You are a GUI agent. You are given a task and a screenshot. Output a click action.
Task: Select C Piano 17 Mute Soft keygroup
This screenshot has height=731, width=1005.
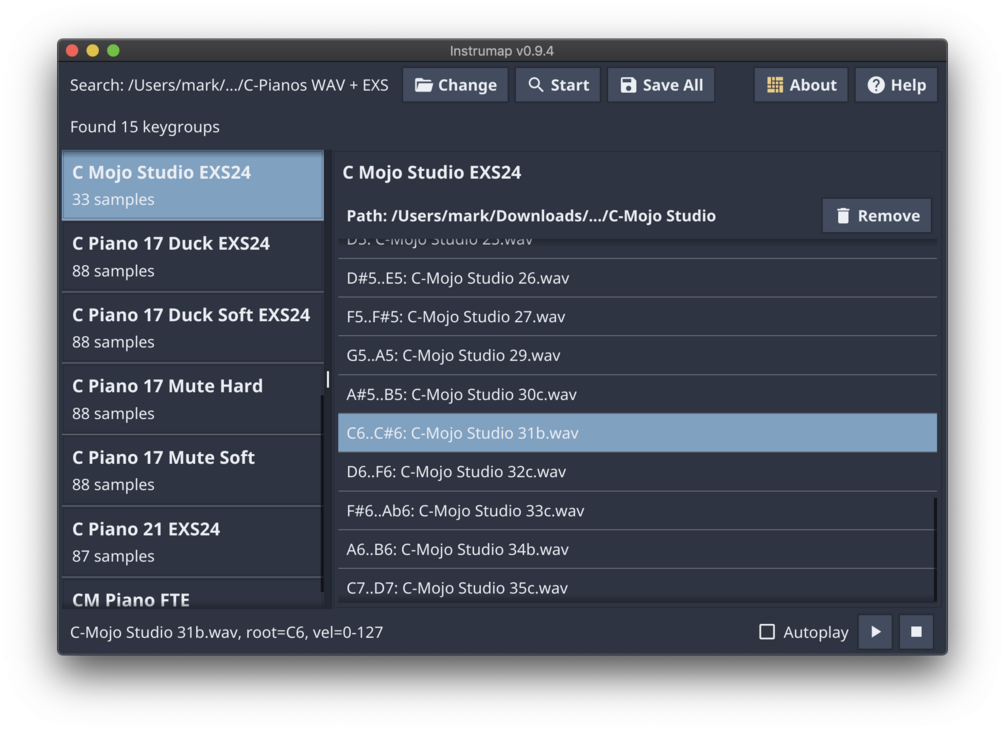[x=193, y=471]
